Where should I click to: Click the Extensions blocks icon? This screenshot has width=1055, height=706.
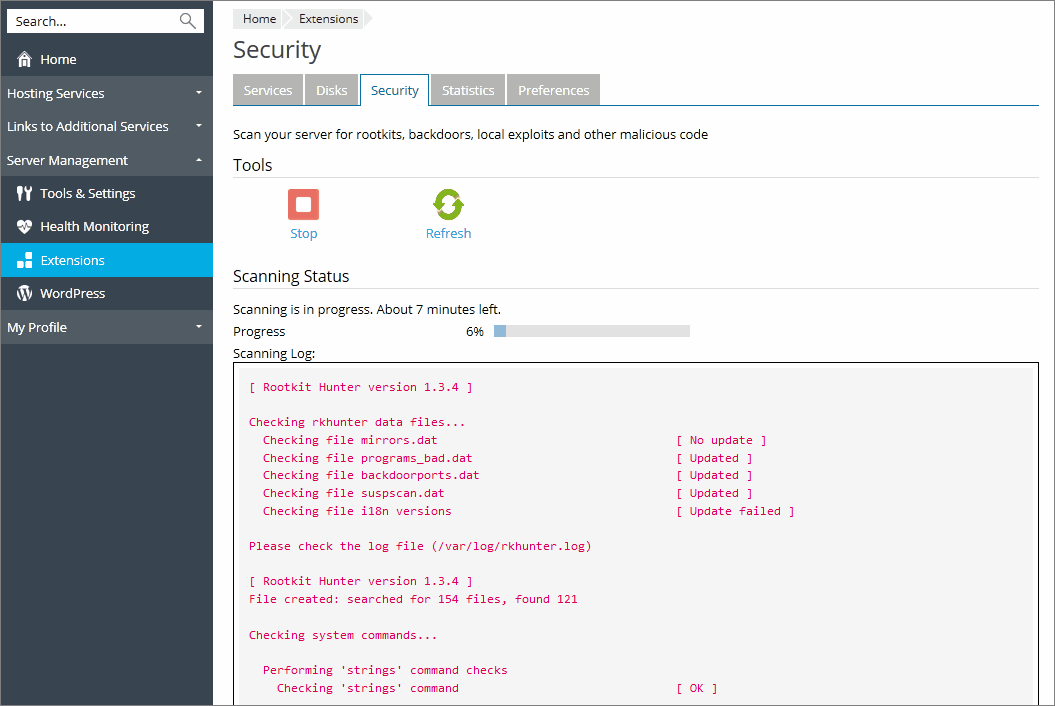(25, 260)
